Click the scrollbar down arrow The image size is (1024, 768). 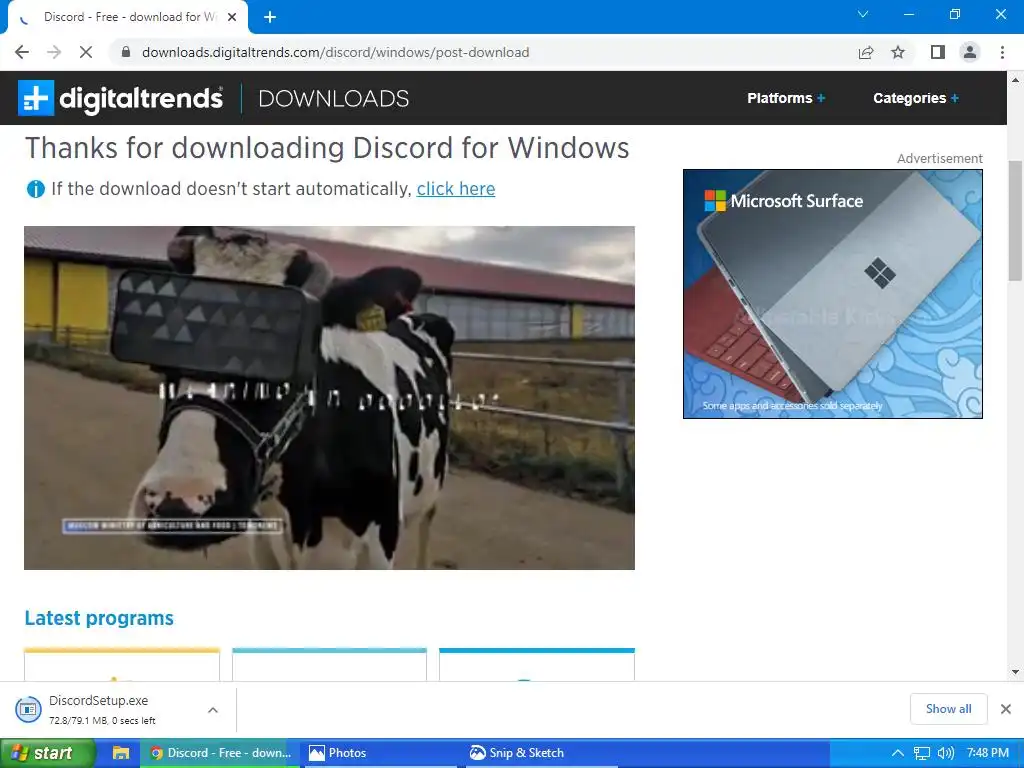tap(1015, 671)
